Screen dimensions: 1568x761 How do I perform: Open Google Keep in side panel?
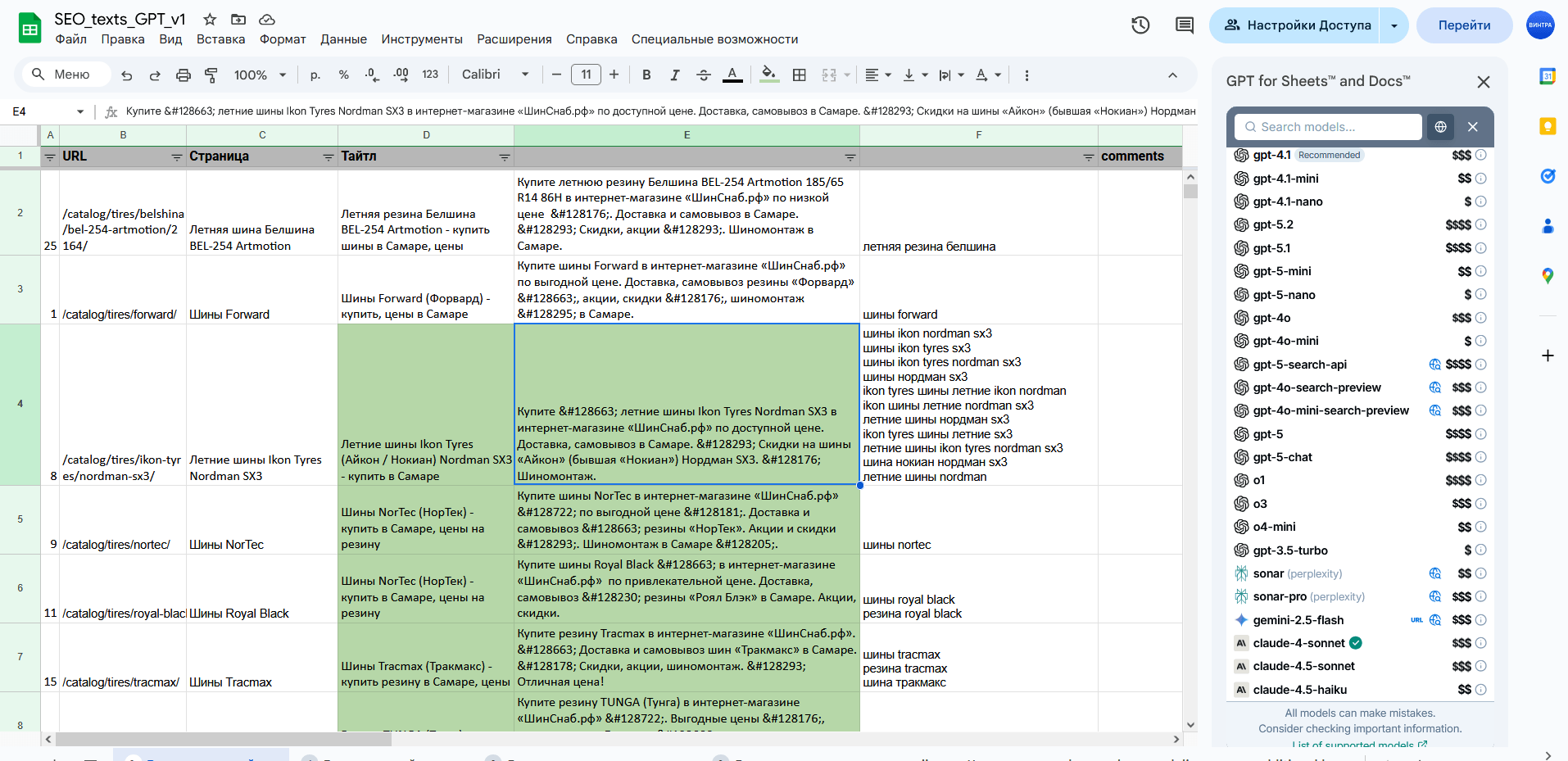[x=1547, y=126]
